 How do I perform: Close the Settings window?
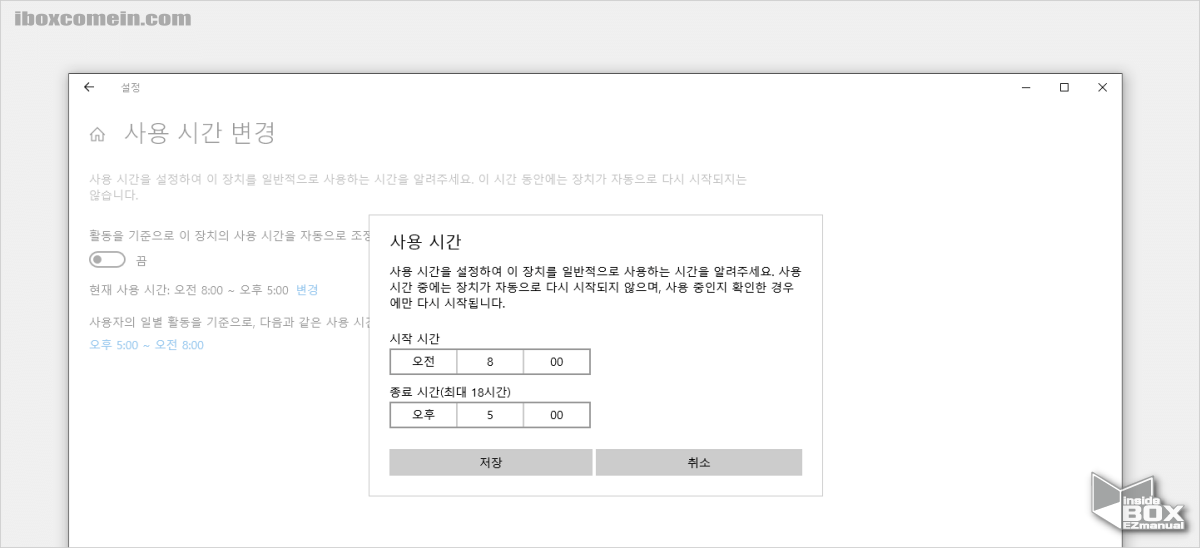pos(1102,87)
